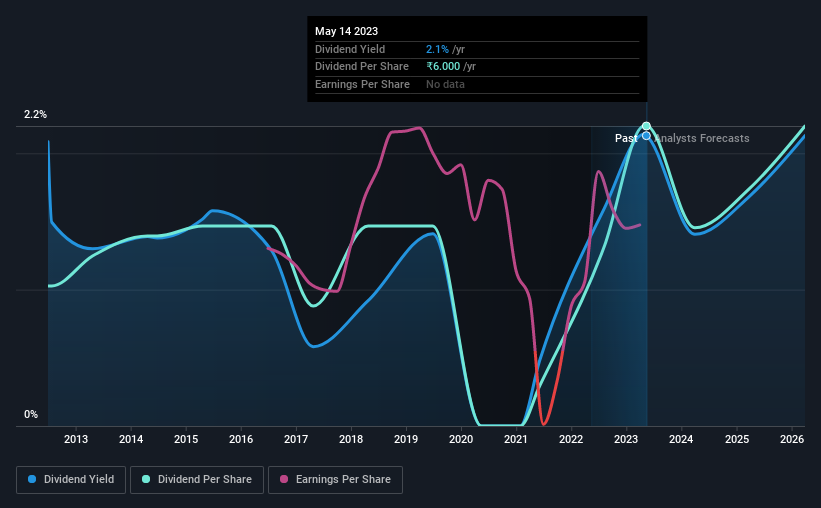Toggle the Earnings Per Share legend button

[335, 480]
